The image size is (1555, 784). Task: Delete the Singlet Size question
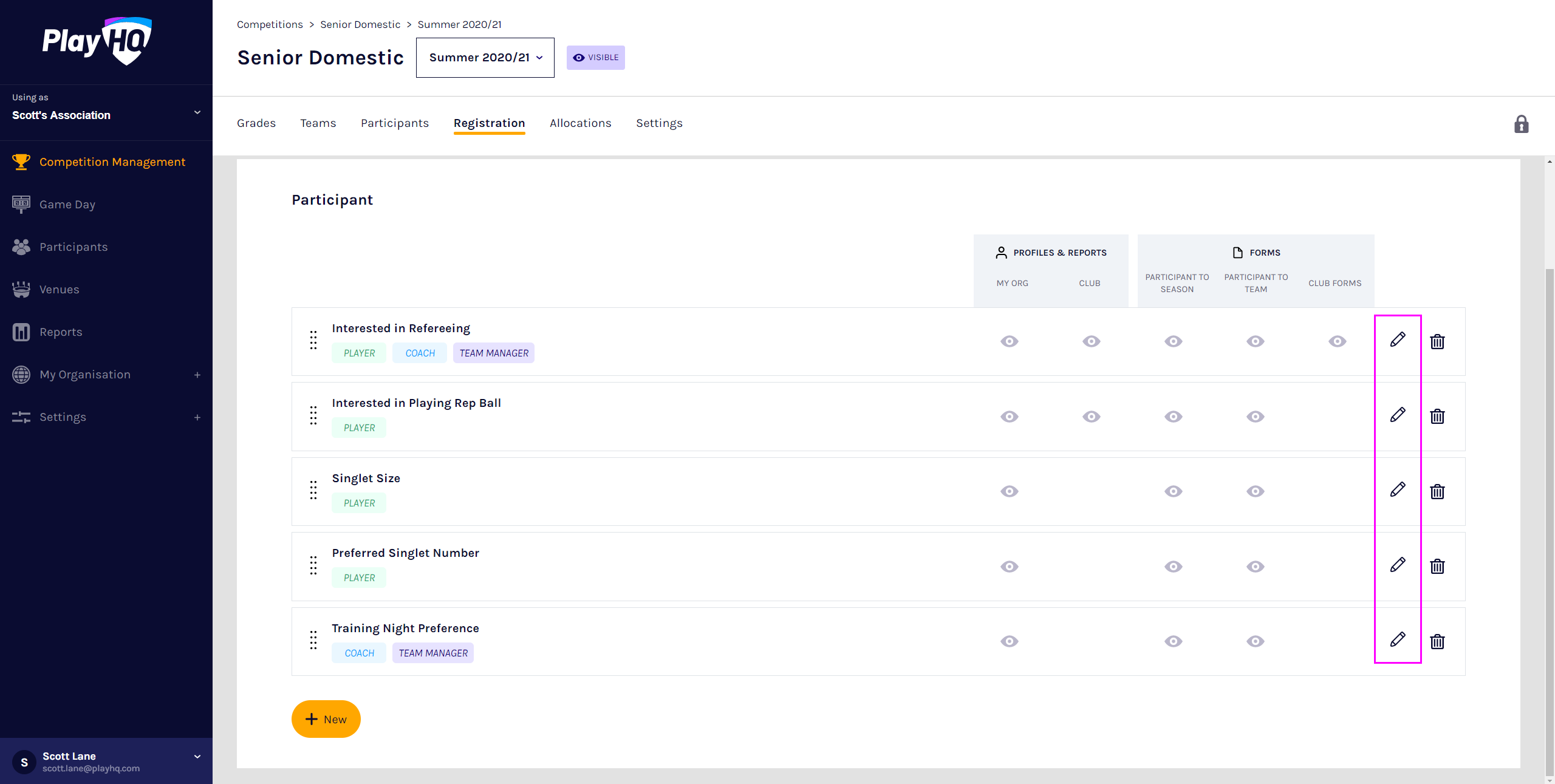(x=1437, y=491)
